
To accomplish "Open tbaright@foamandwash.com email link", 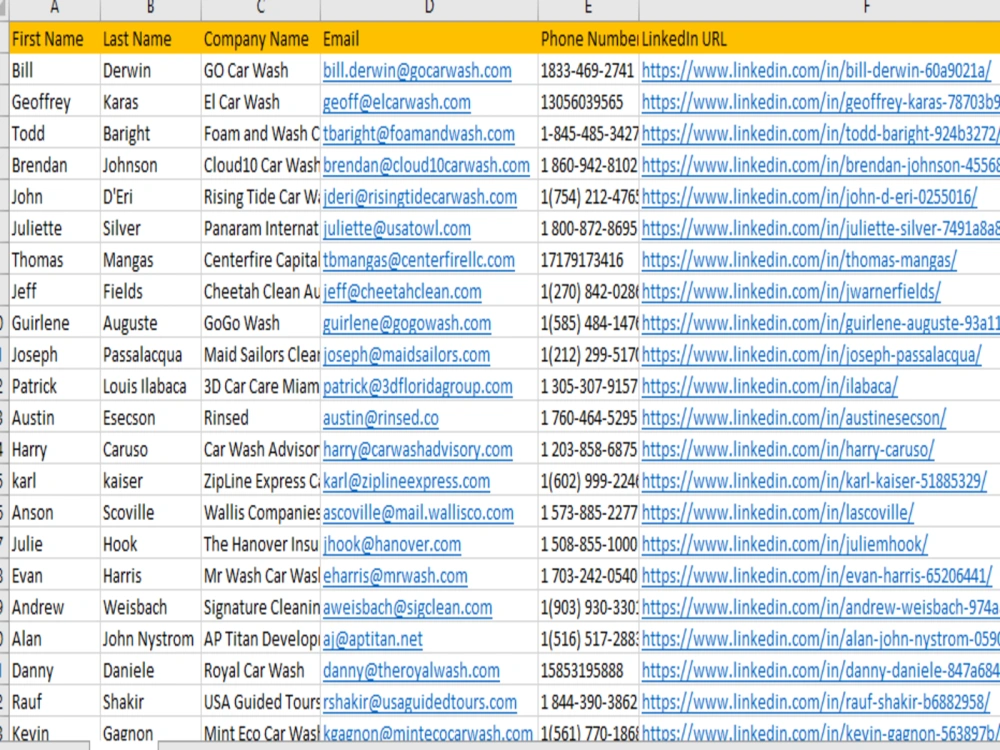I will (x=419, y=134).
